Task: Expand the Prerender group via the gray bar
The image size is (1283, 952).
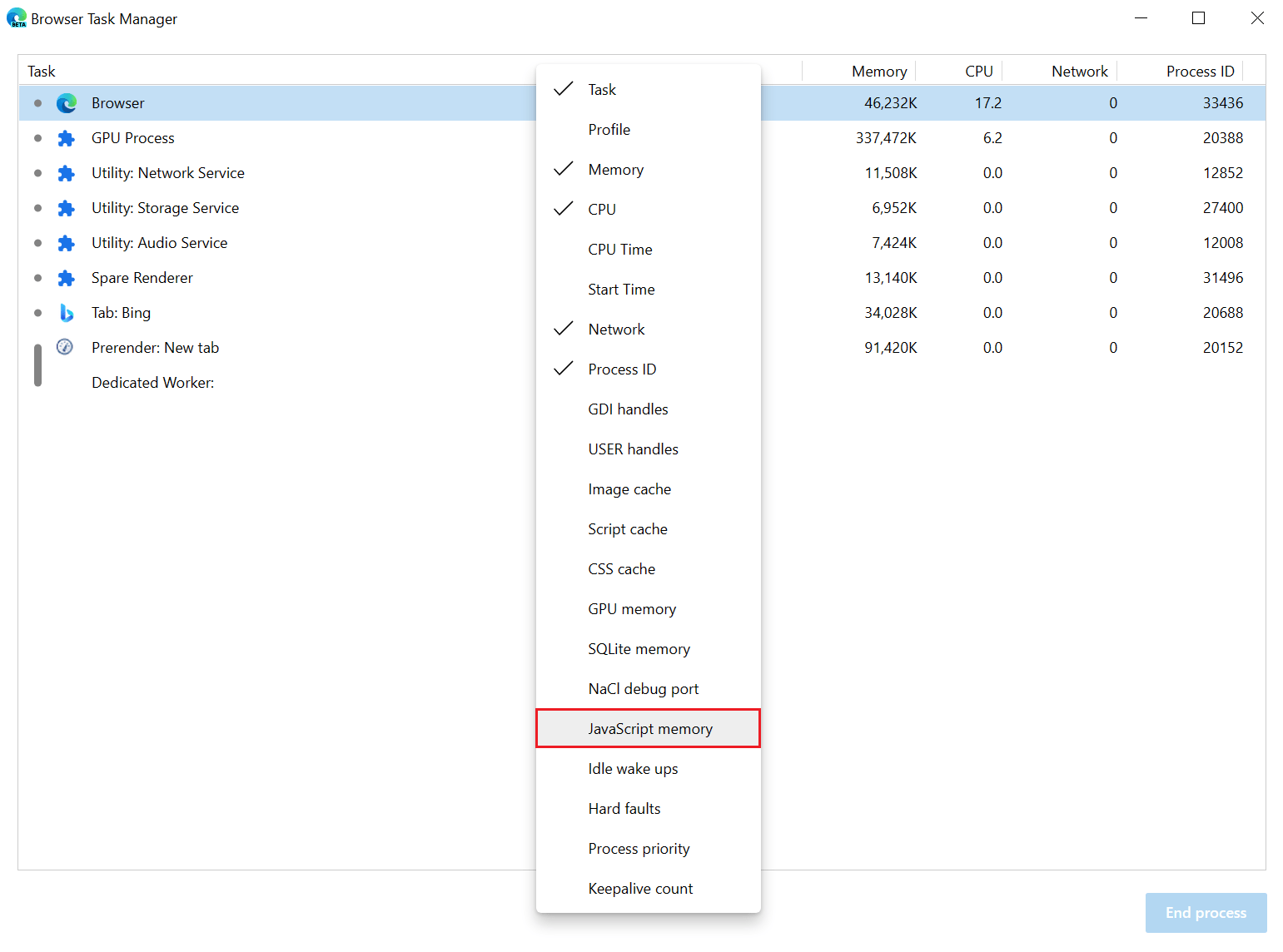Action: click(37, 364)
